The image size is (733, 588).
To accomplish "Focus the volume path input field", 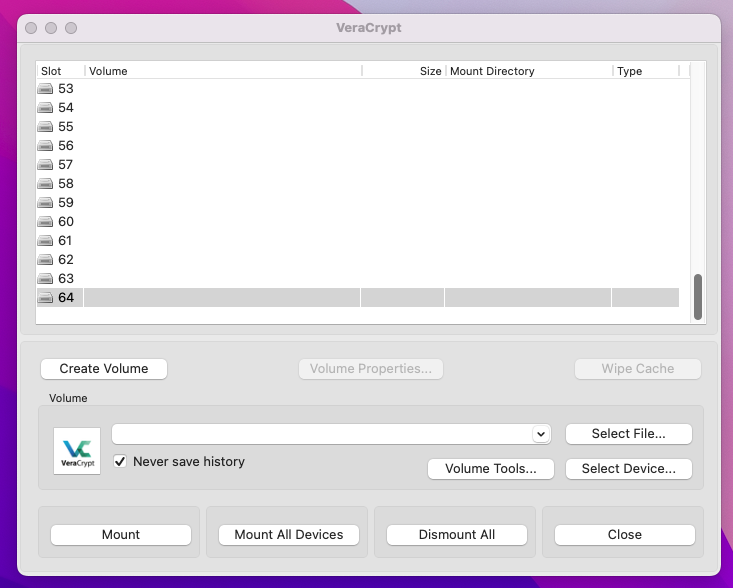I will 322,434.
